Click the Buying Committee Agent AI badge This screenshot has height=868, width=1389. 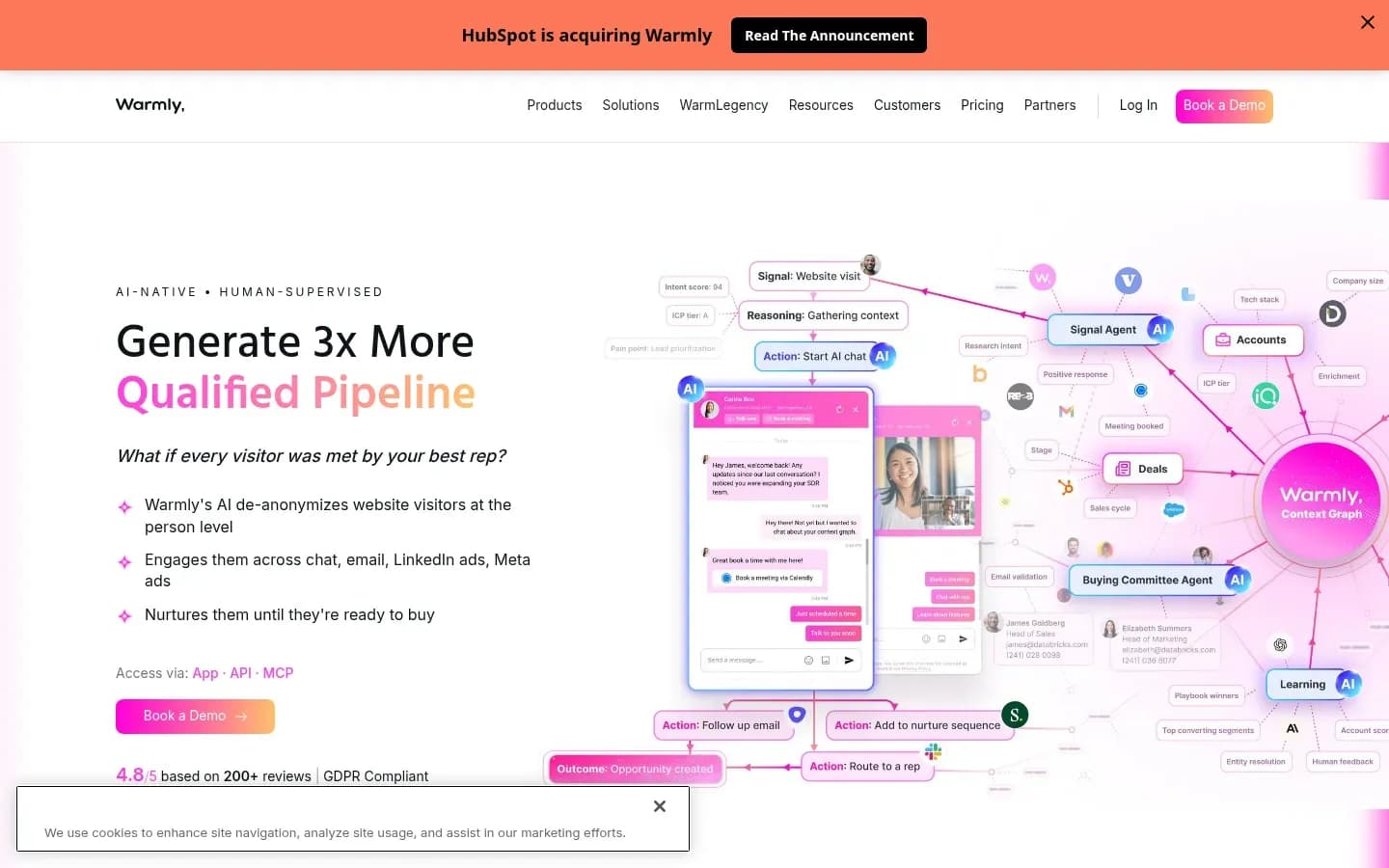pyautogui.click(x=1238, y=580)
